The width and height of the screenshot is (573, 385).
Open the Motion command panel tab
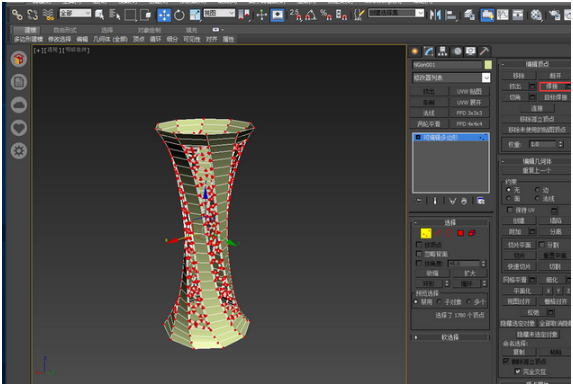[457, 51]
